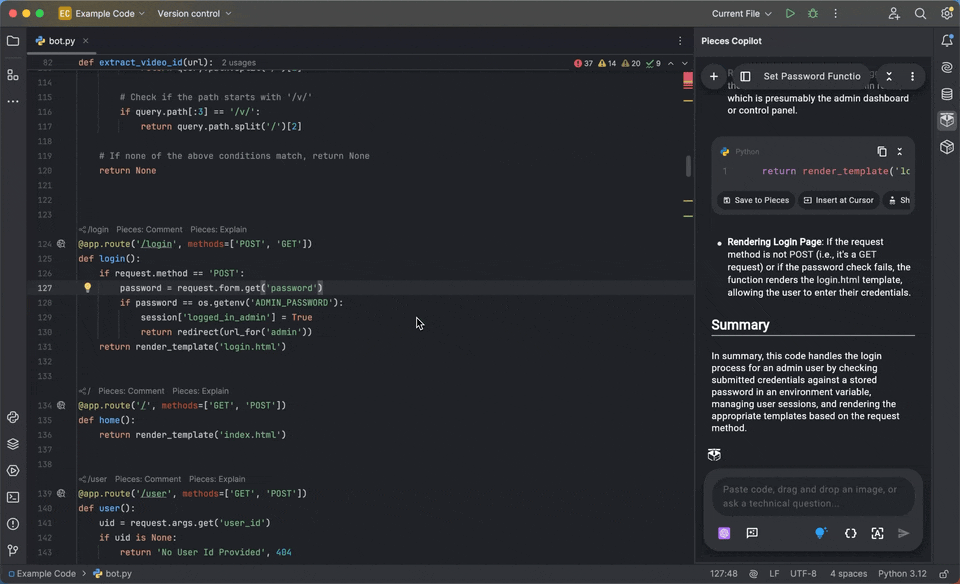Open the Problems tool window
The height and width of the screenshot is (584, 960).
click(13, 524)
